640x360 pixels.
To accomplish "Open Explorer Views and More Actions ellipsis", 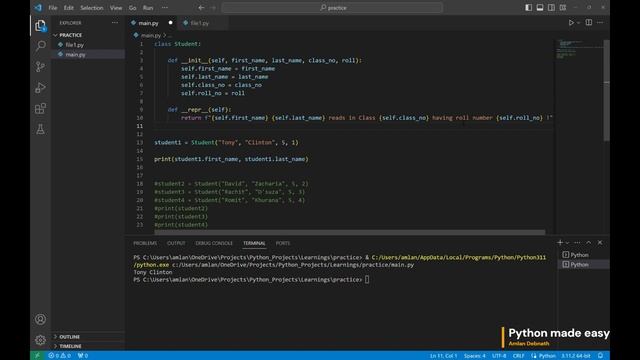I will pos(115,23).
